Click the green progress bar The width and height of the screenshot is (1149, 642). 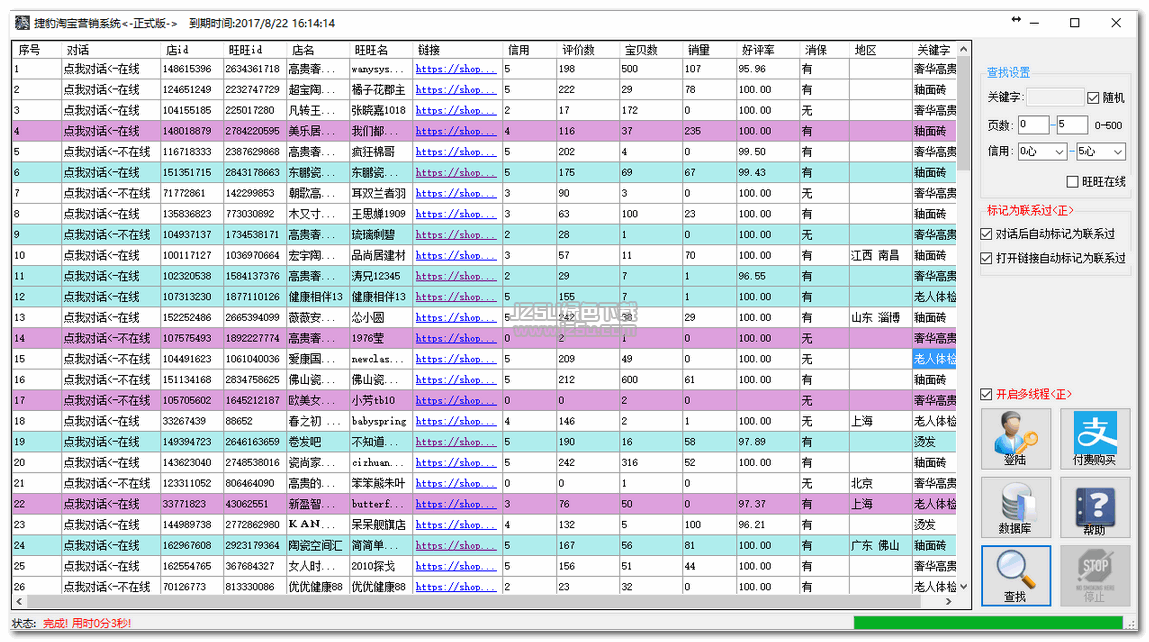pos(988,622)
